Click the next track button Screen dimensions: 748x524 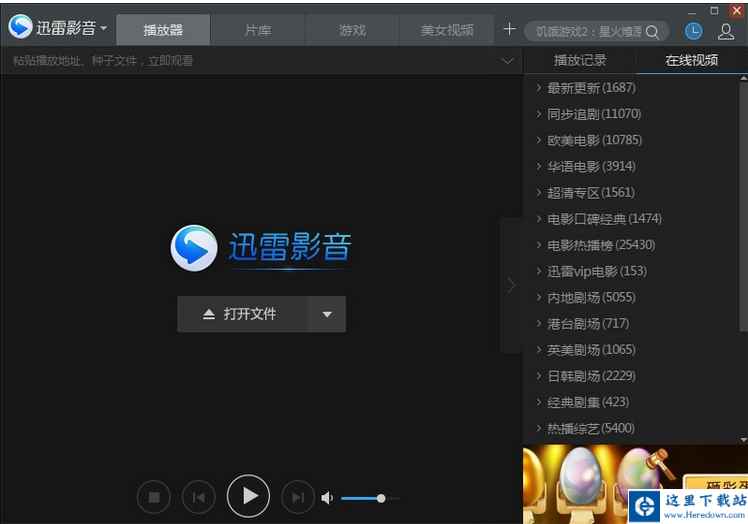click(298, 497)
